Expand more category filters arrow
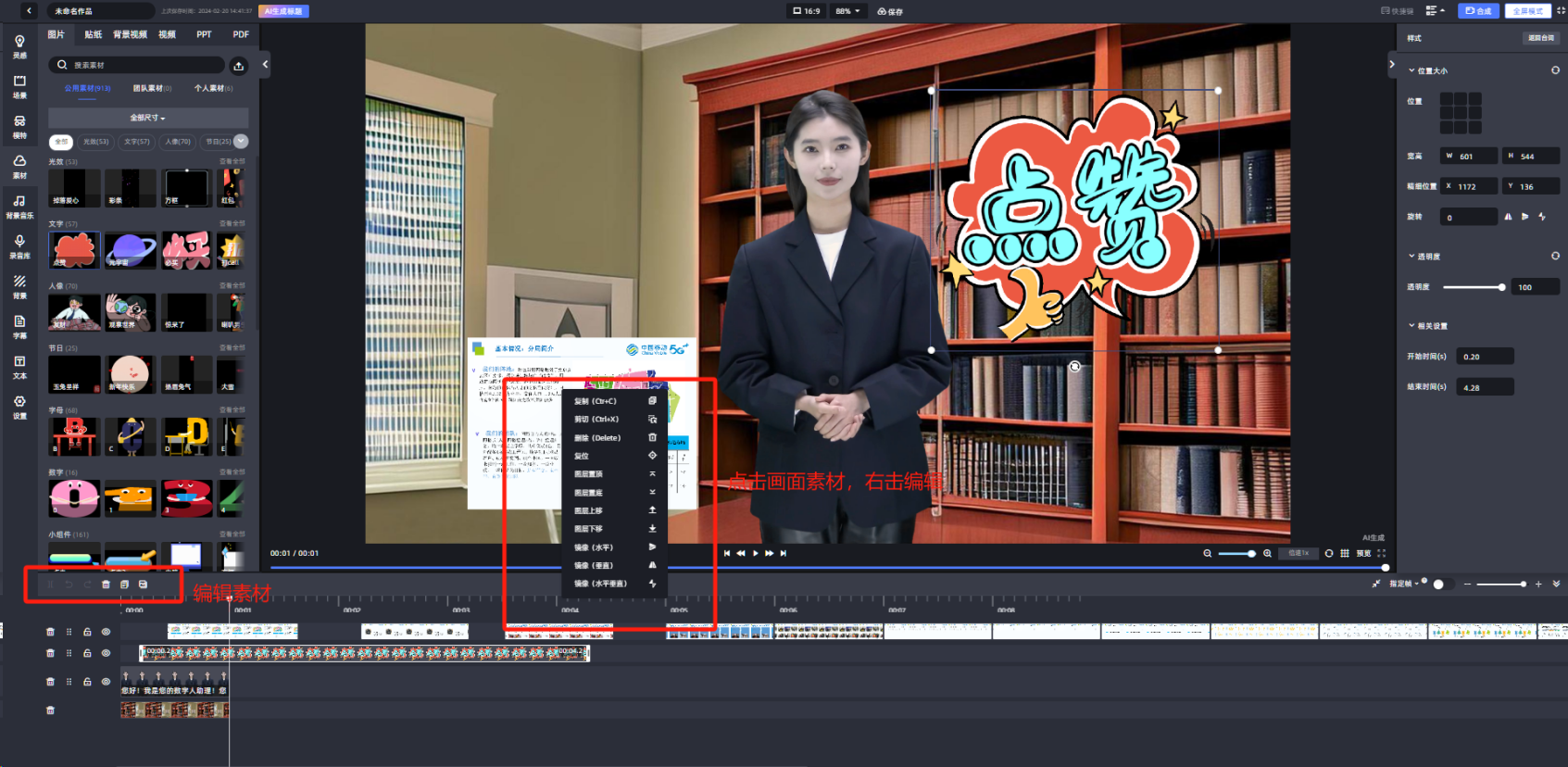Viewport: 1568px width, 767px height. pos(241,141)
